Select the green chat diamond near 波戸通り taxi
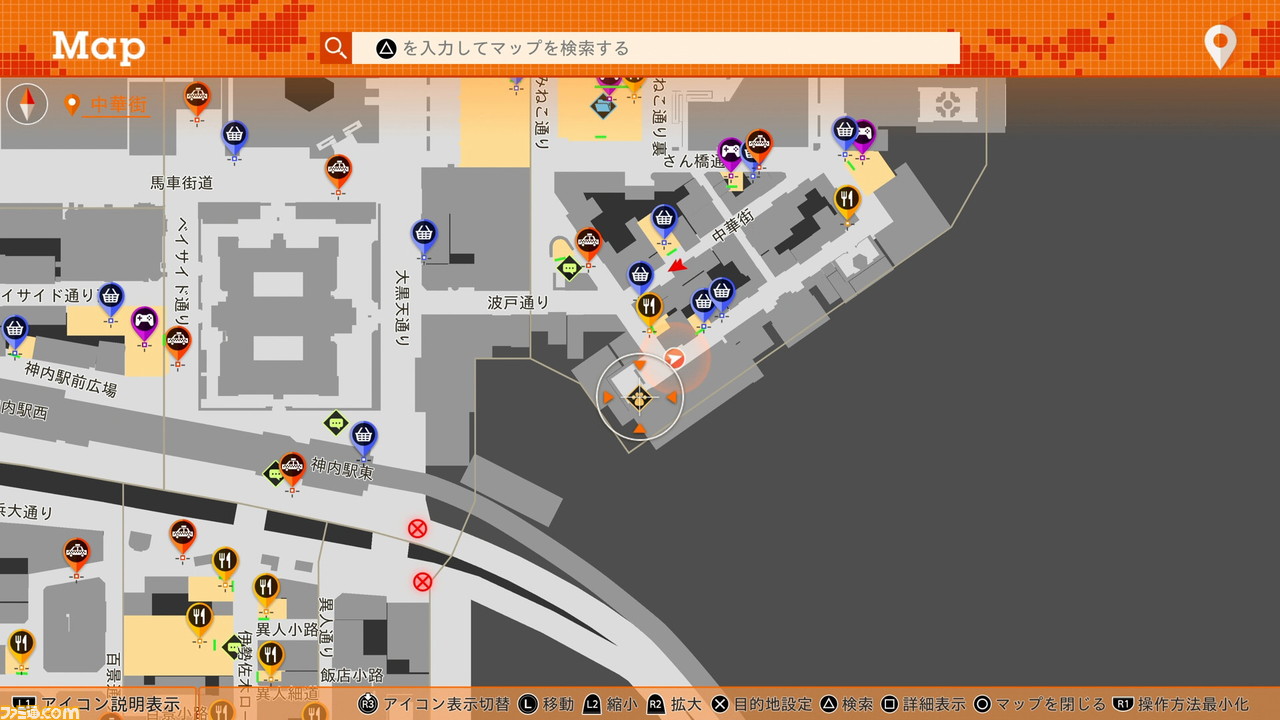Viewport: 1280px width, 720px height. pyautogui.click(x=569, y=268)
